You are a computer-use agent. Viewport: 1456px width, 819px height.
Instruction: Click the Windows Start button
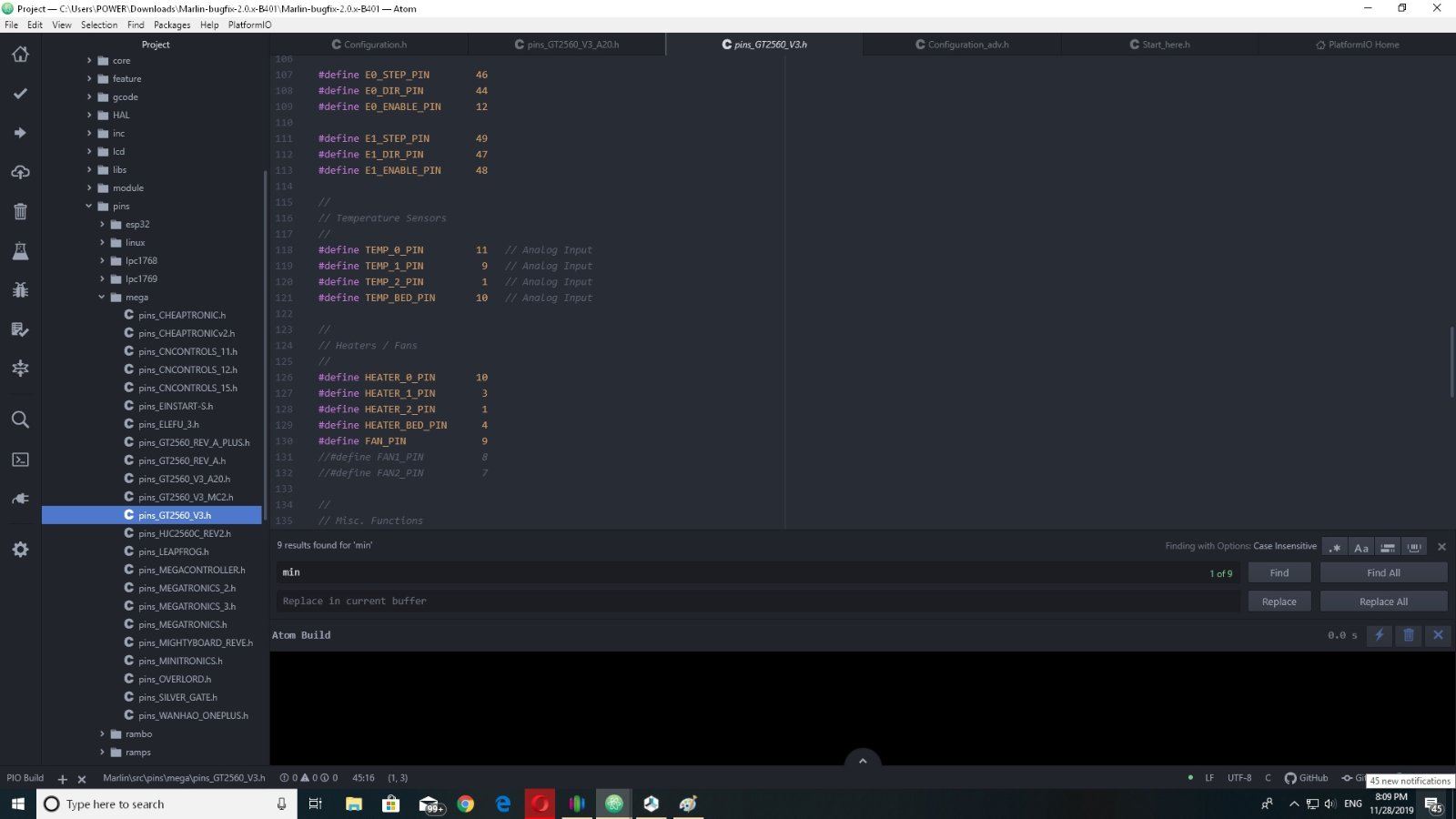(x=17, y=804)
